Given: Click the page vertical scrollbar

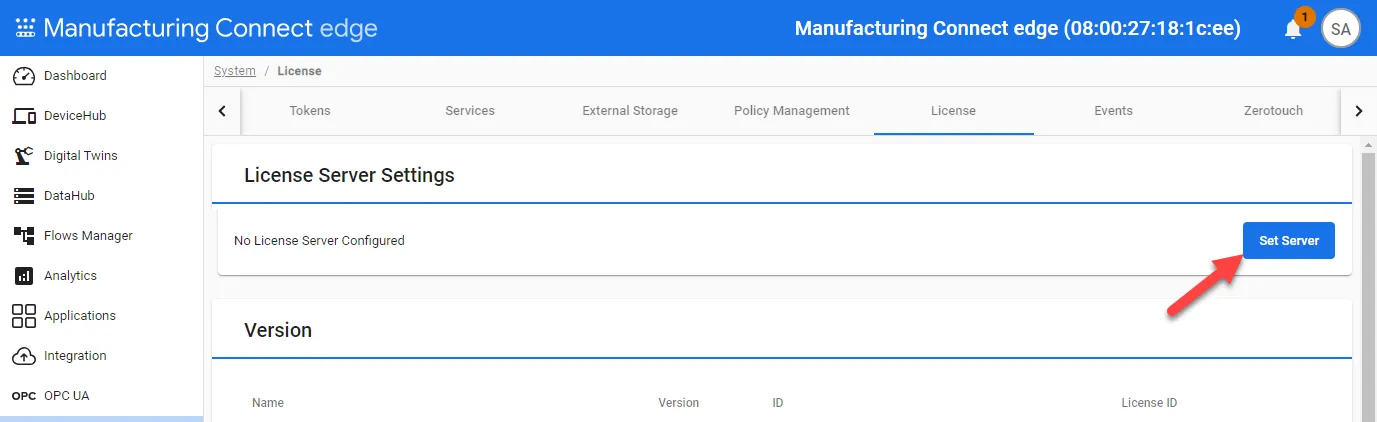Looking at the screenshot, I should pyautogui.click(x=1369, y=288).
